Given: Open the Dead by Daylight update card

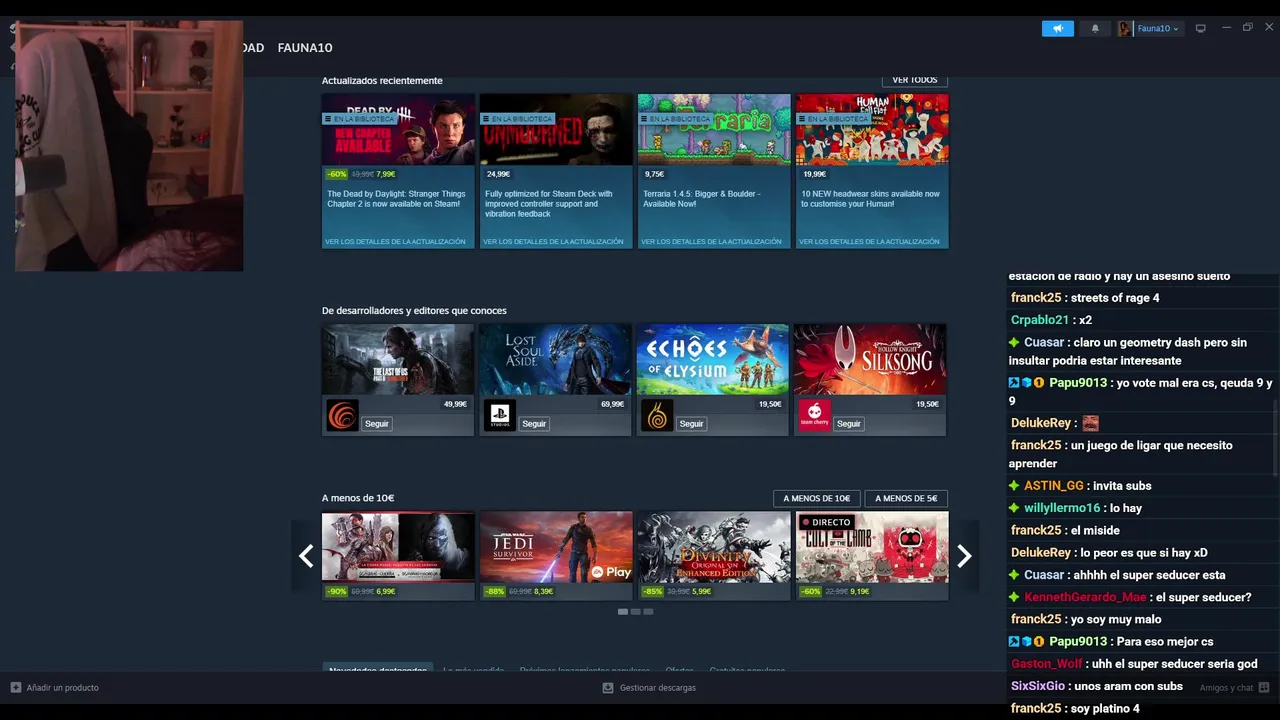Looking at the screenshot, I should click(398, 171).
